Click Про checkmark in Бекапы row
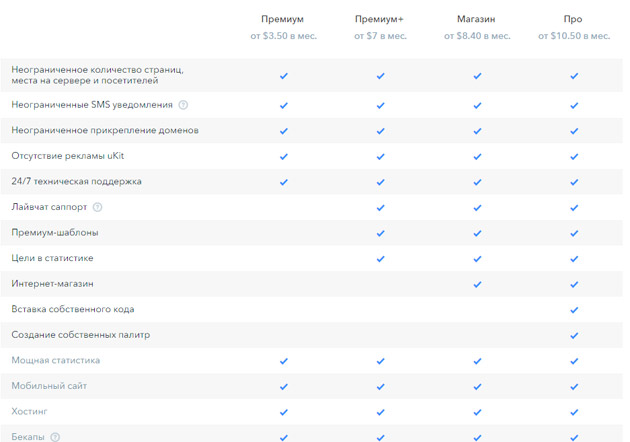 tap(574, 437)
